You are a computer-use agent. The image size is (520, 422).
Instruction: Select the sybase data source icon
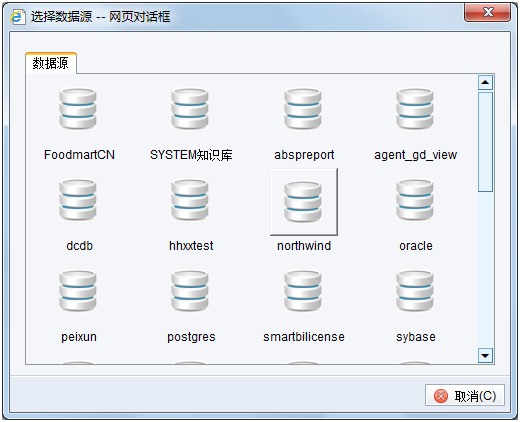(x=415, y=291)
